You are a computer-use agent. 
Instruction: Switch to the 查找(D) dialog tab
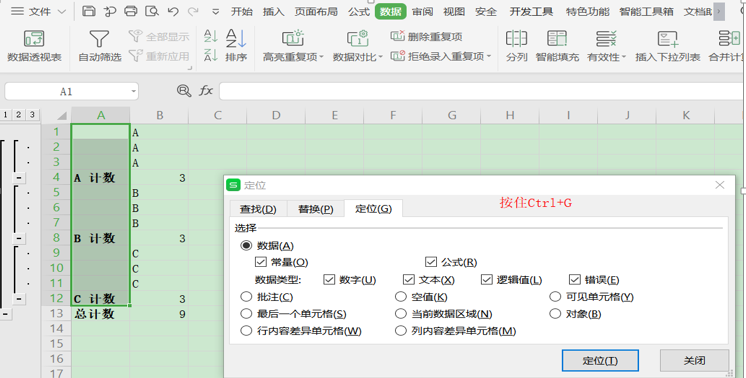258,209
